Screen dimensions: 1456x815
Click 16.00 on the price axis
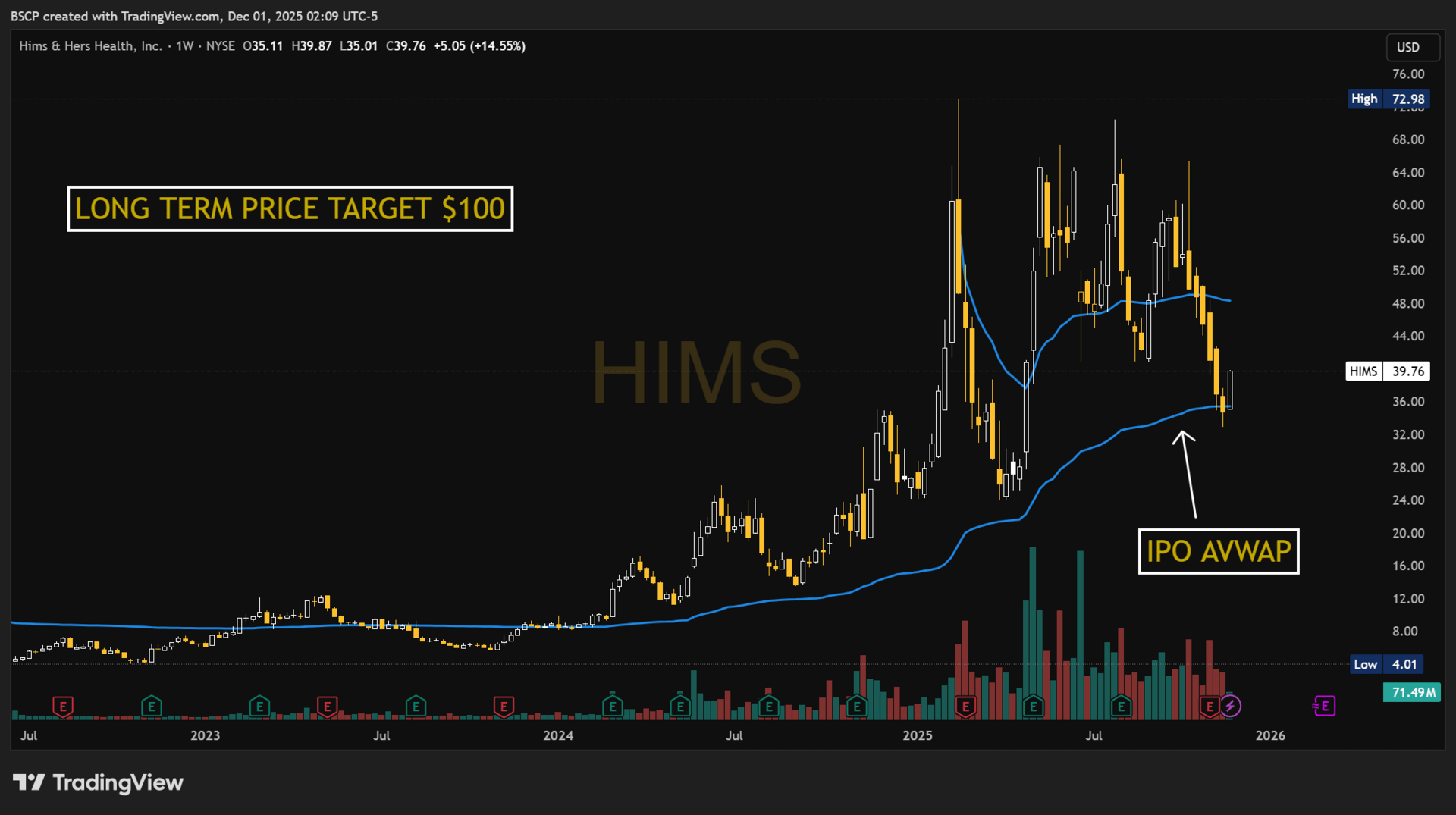click(x=1408, y=566)
